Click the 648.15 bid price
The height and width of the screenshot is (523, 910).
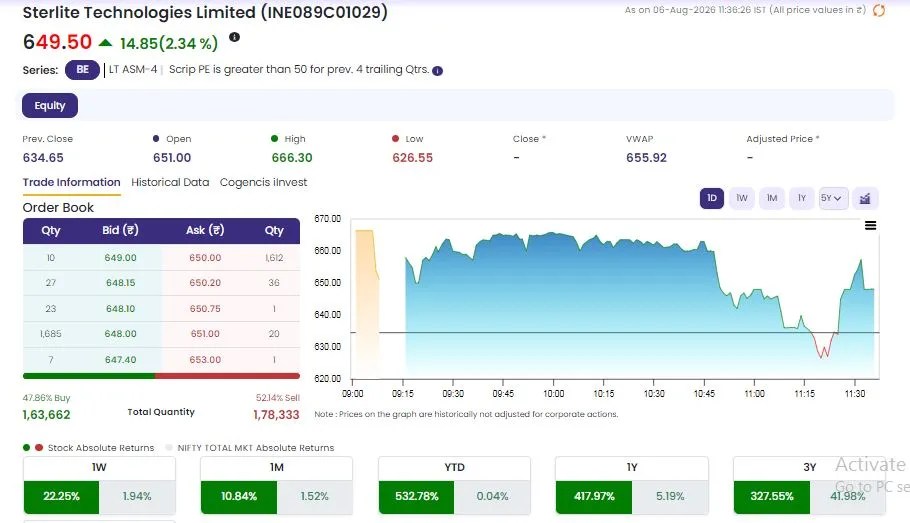121,283
